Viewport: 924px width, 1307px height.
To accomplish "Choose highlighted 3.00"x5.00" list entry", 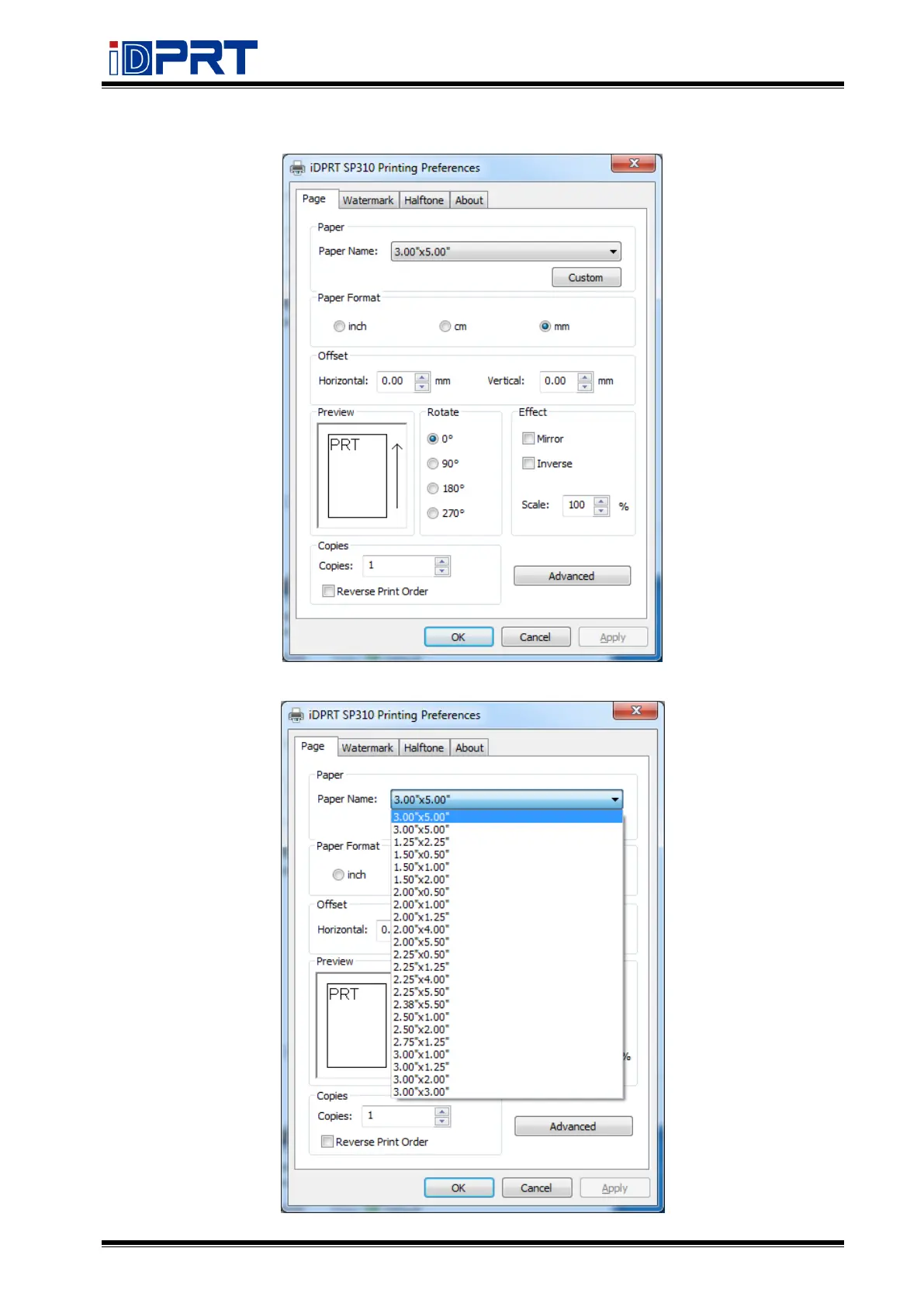I will (507, 816).
